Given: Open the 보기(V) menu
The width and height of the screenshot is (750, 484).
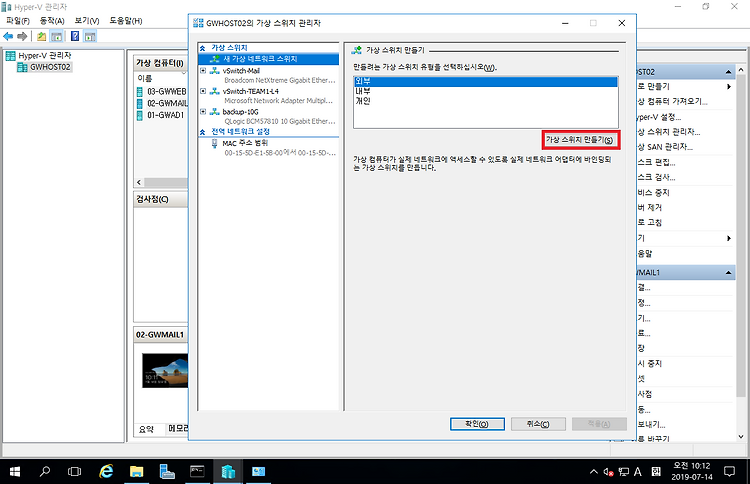Looking at the screenshot, I should tap(87, 21).
